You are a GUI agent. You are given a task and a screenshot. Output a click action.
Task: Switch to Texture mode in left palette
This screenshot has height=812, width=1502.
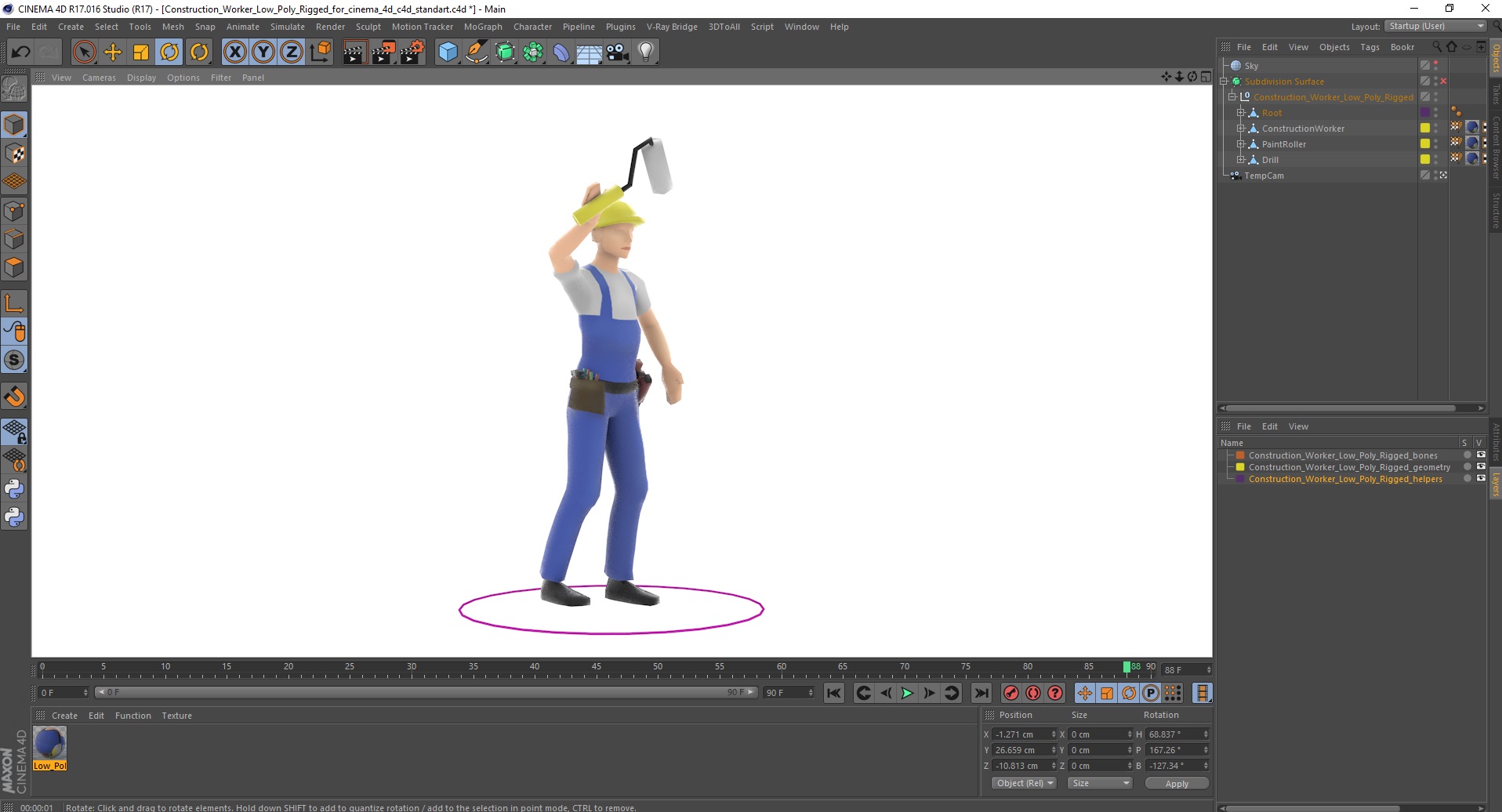14,153
